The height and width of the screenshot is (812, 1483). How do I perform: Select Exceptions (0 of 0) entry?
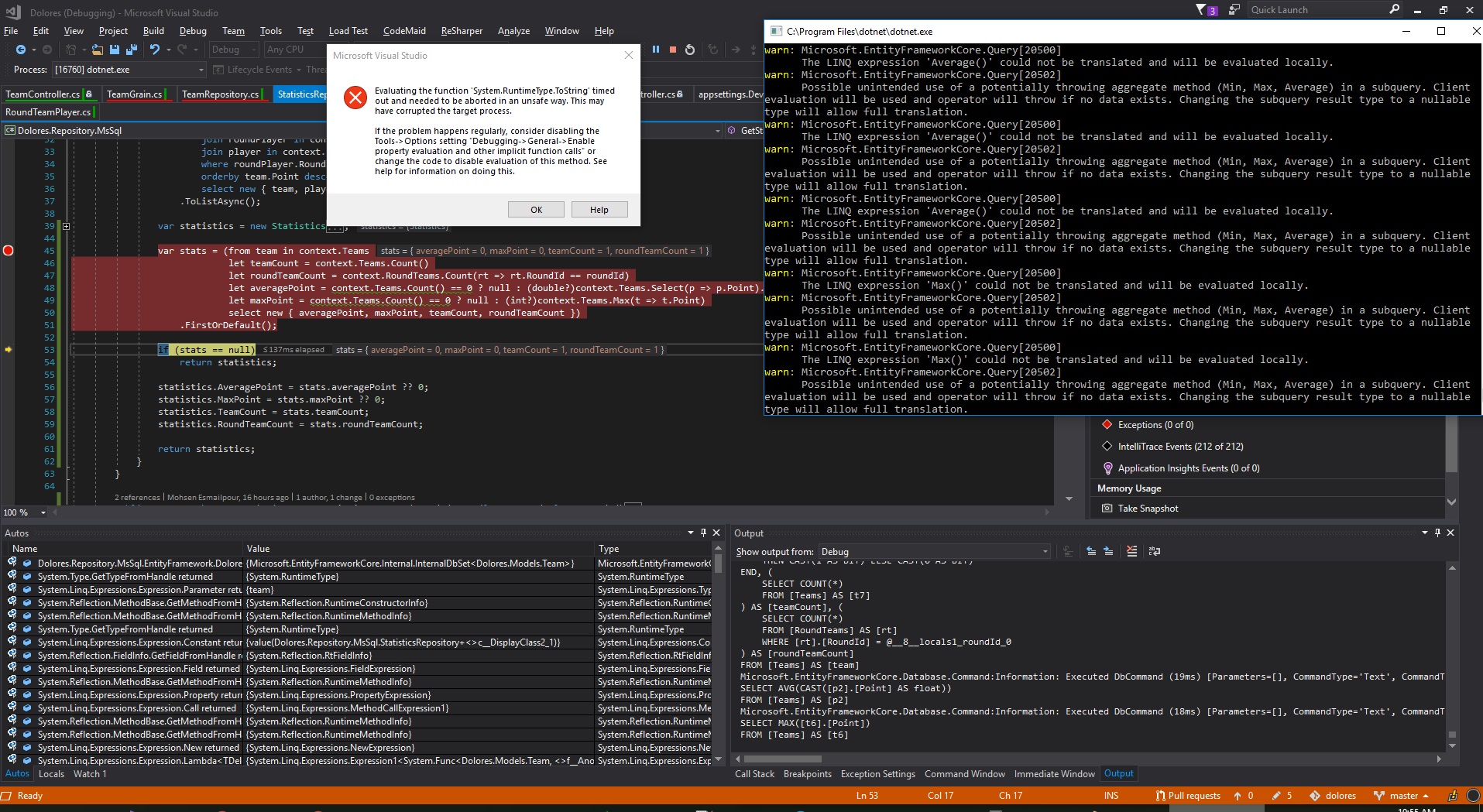click(1148, 425)
